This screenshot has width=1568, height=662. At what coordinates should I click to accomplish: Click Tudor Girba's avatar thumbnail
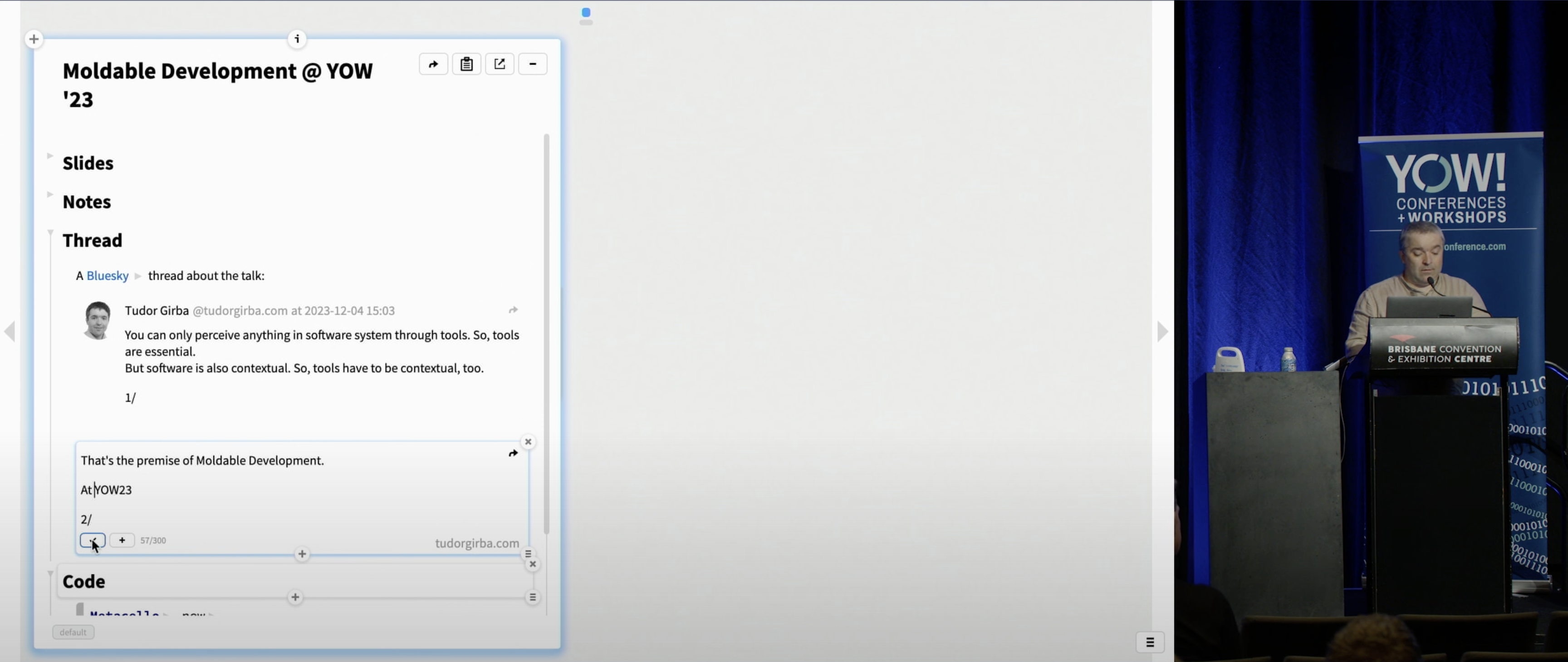(x=98, y=320)
